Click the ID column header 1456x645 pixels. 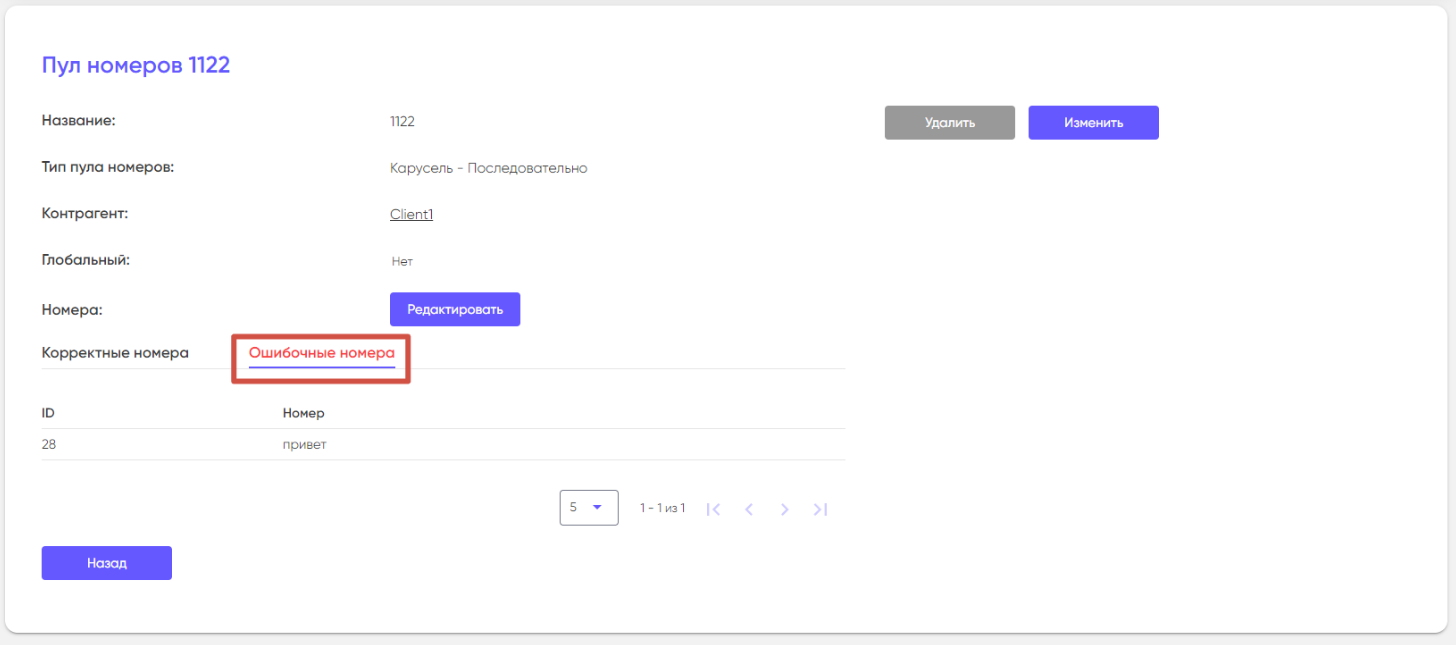[x=48, y=413]
